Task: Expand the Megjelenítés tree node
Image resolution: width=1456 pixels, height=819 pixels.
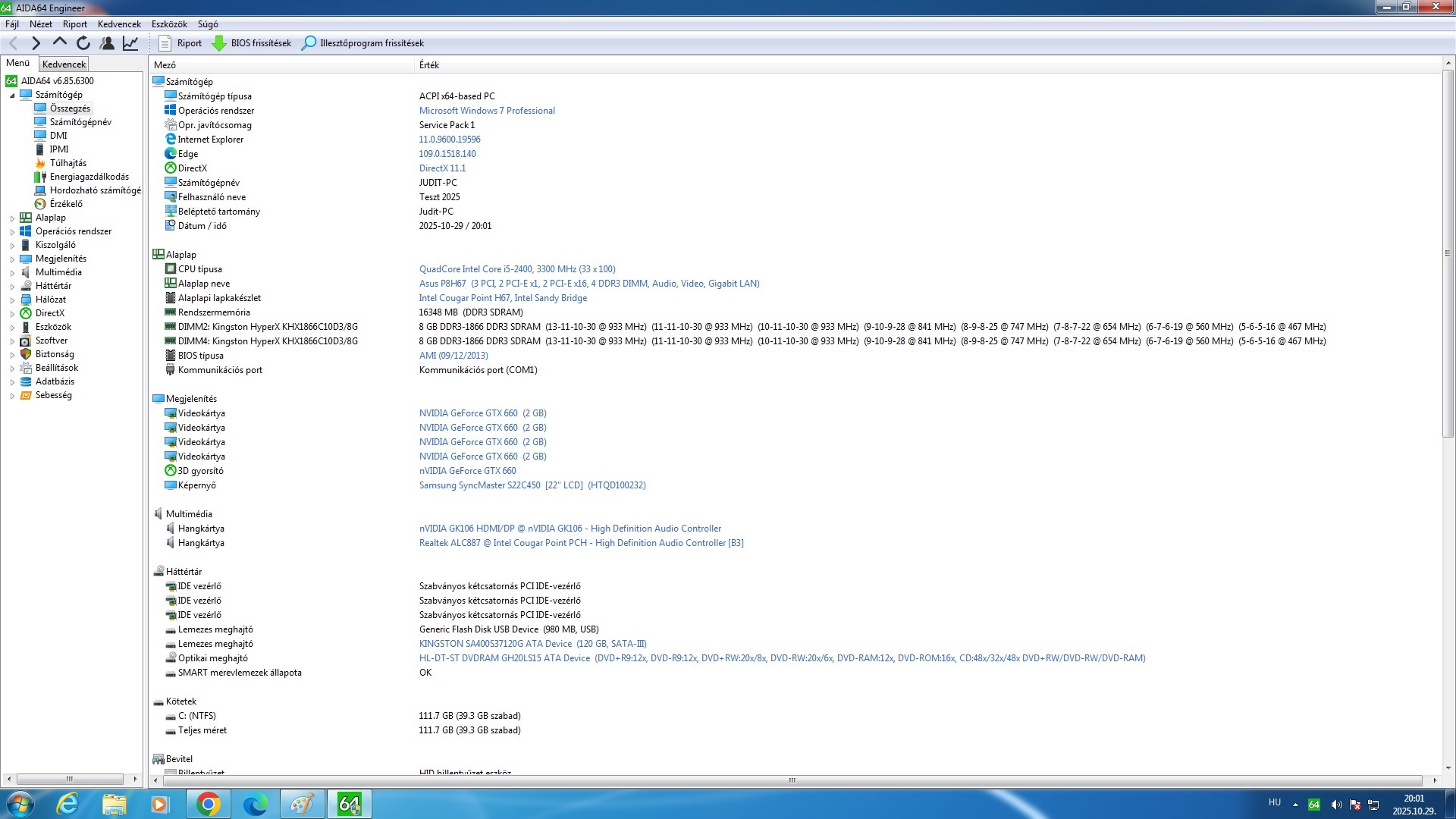Action: click(12, 259)
